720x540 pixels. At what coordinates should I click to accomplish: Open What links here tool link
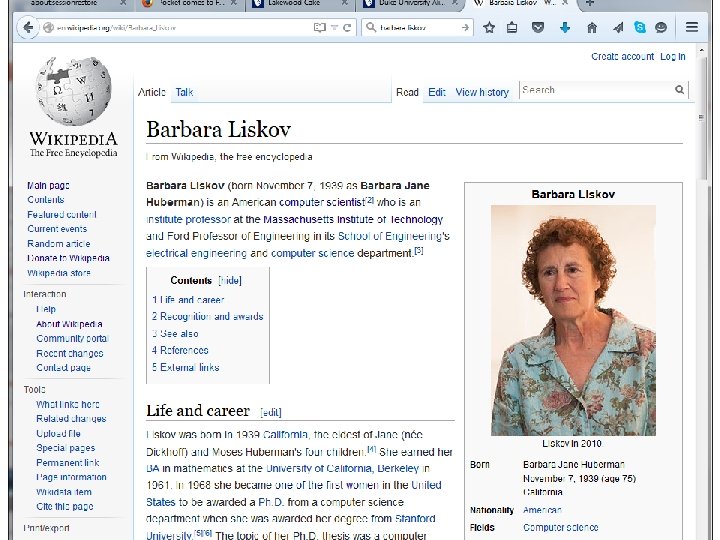[68, 405]
